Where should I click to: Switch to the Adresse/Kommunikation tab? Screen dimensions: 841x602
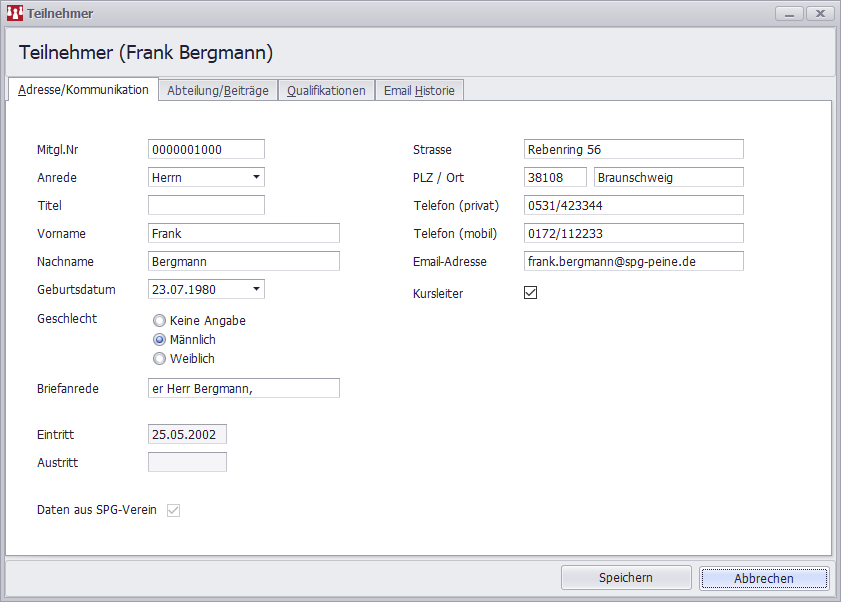click(83, 90)
